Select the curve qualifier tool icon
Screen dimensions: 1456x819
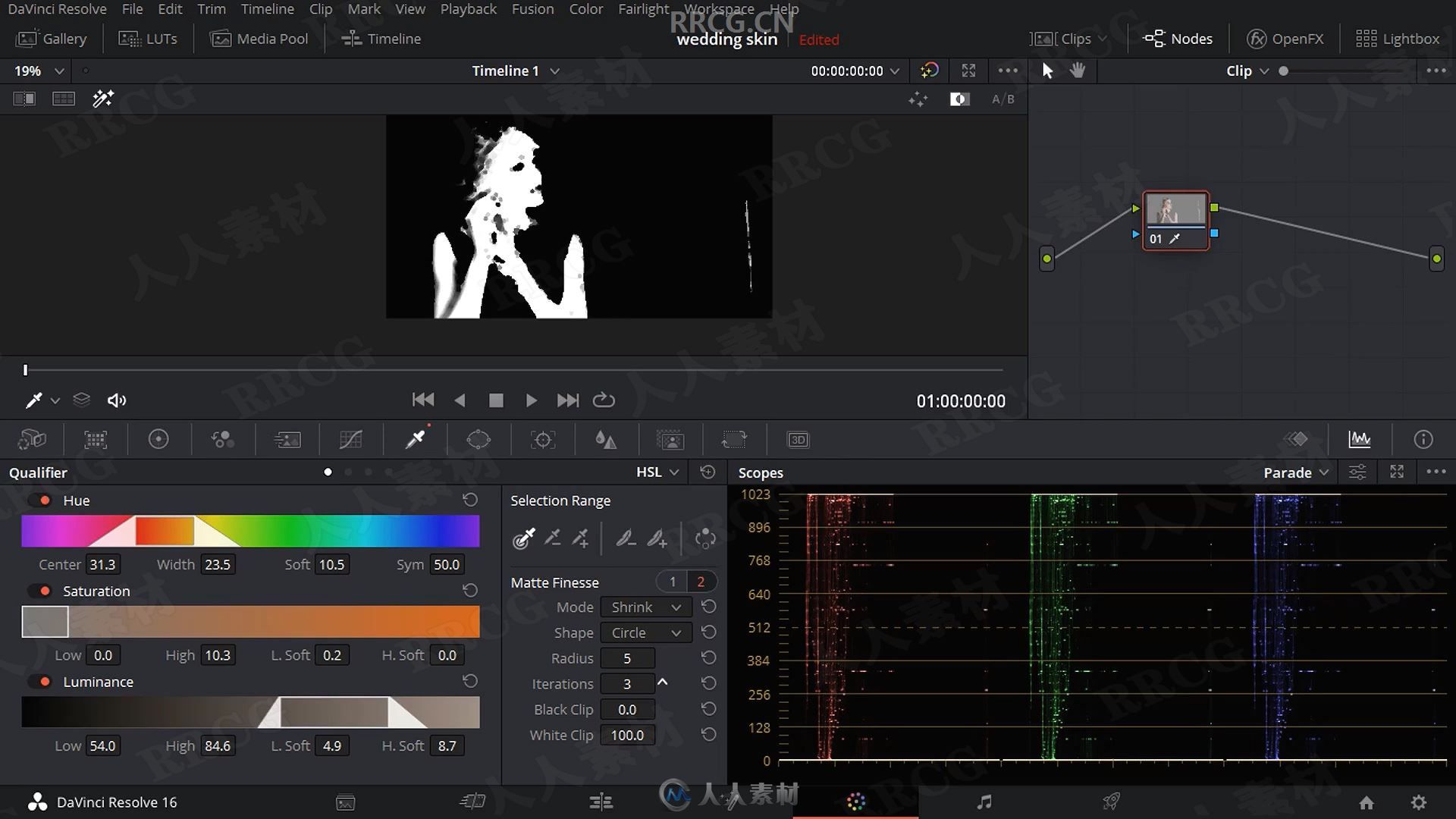[x=350, y=439]
